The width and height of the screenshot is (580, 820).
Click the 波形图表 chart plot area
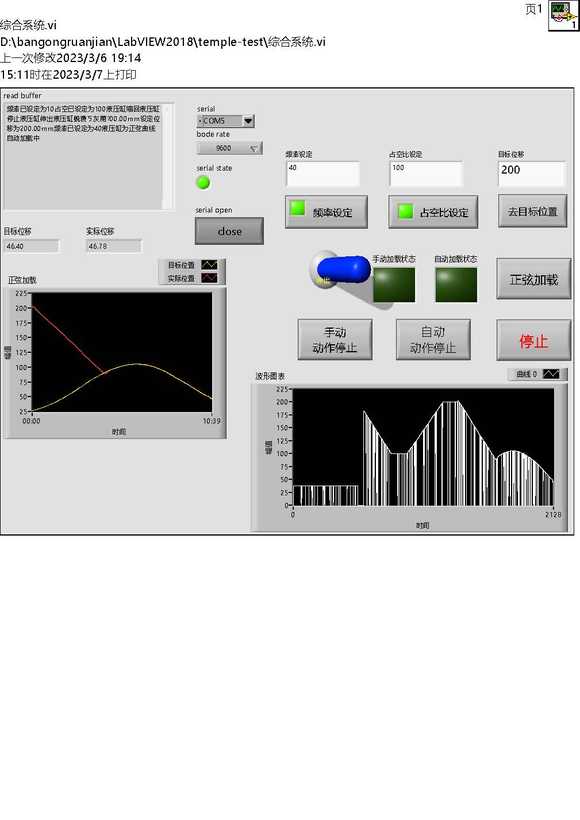pyautogui.click(x=423, y=447)
